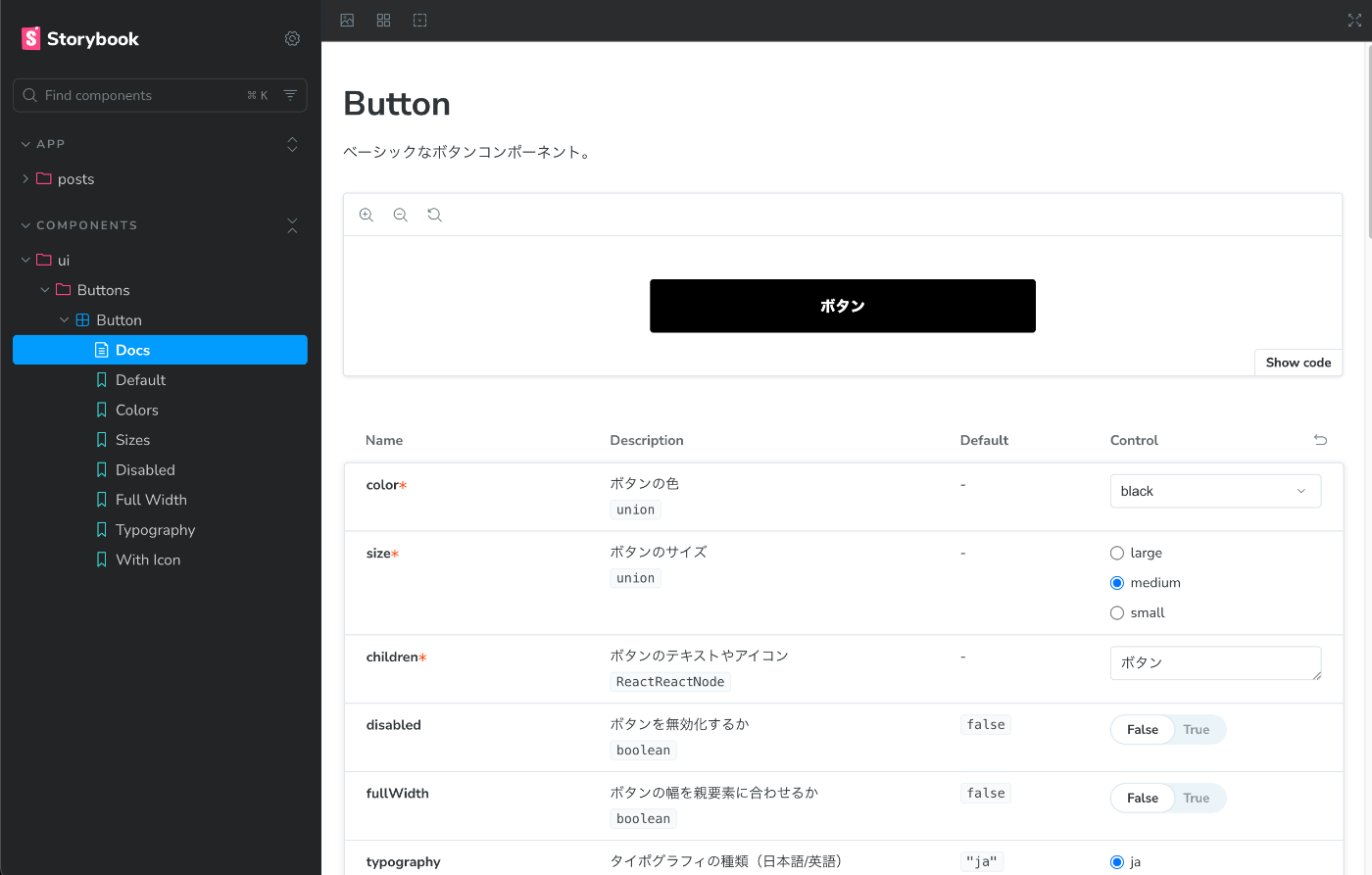
Task: Open the sidebar tag filter icon
Action: (290, 95)
